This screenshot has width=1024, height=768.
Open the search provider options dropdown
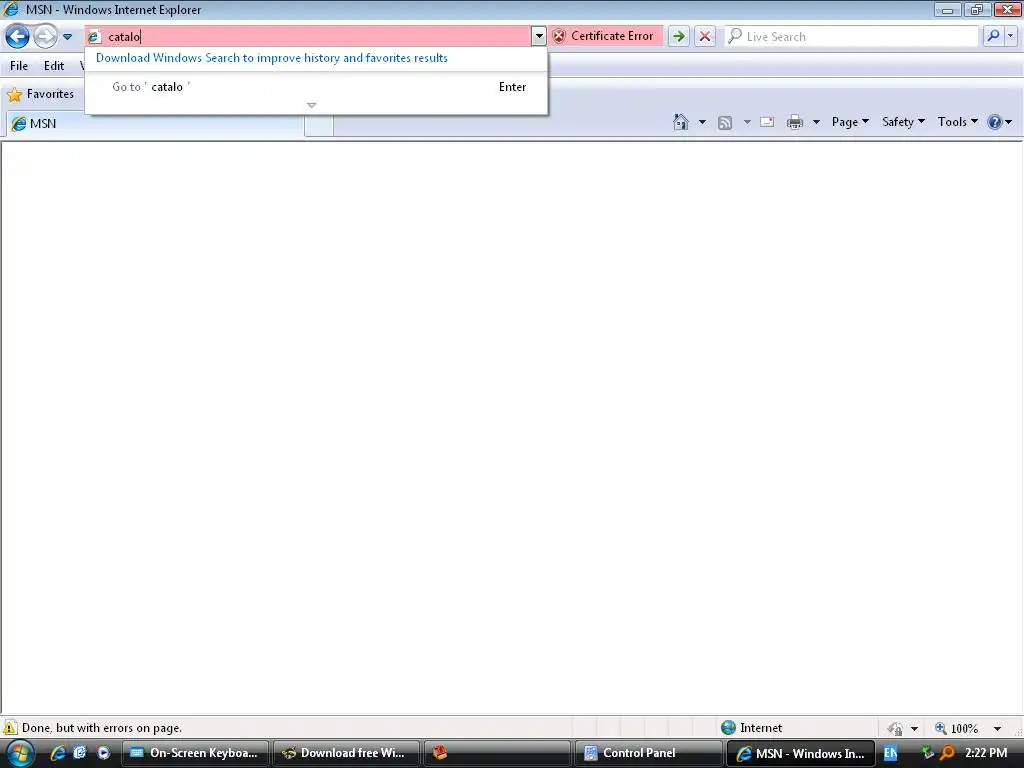1010,37
